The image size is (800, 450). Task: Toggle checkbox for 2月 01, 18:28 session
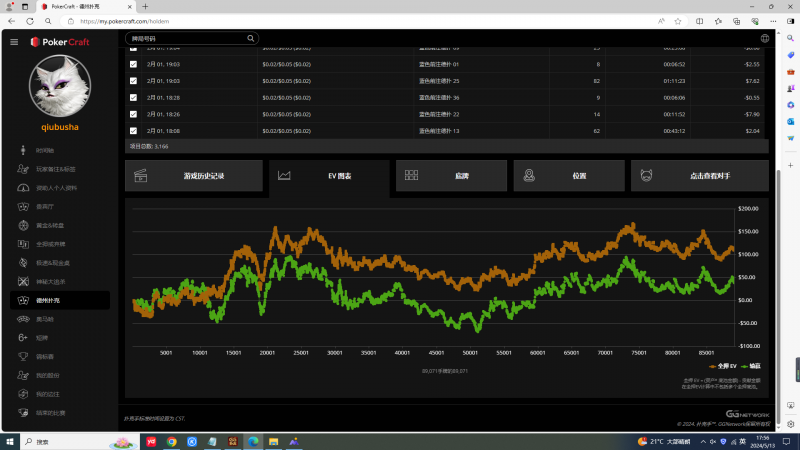click(x=134, y=97)
